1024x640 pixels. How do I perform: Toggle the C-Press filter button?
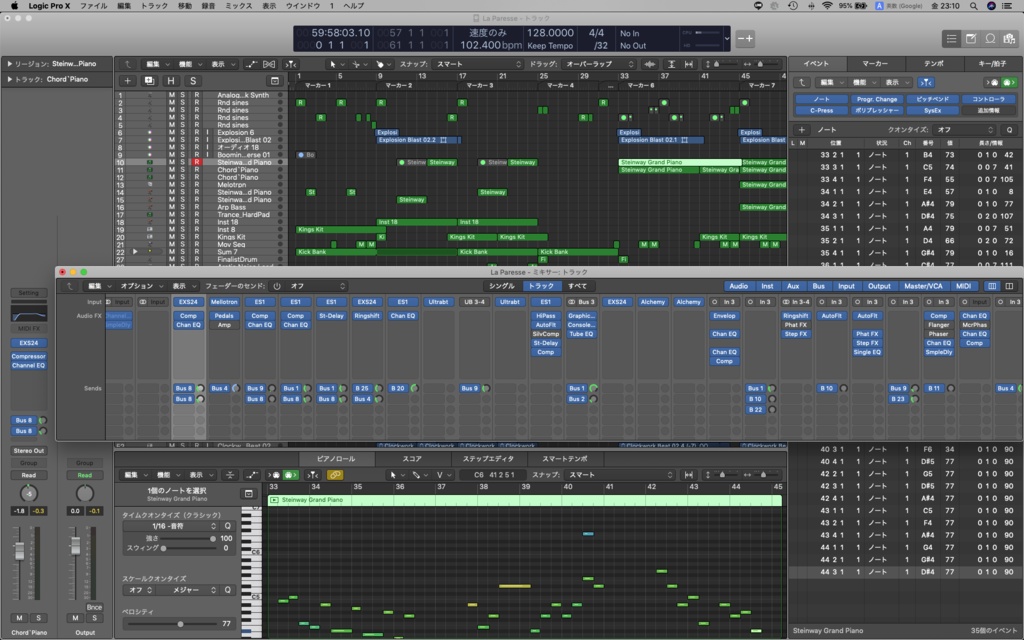click(x=822, y=110)
